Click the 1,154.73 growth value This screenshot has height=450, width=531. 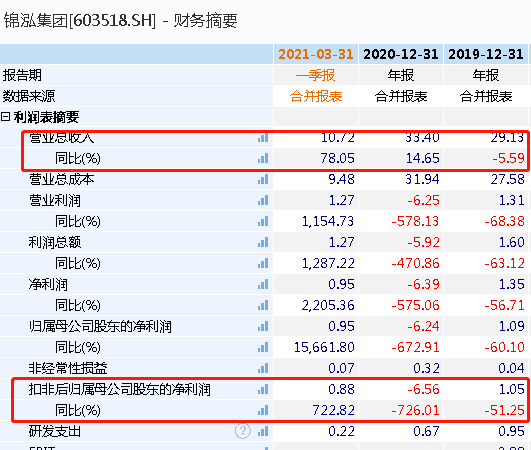coord(328,221)
